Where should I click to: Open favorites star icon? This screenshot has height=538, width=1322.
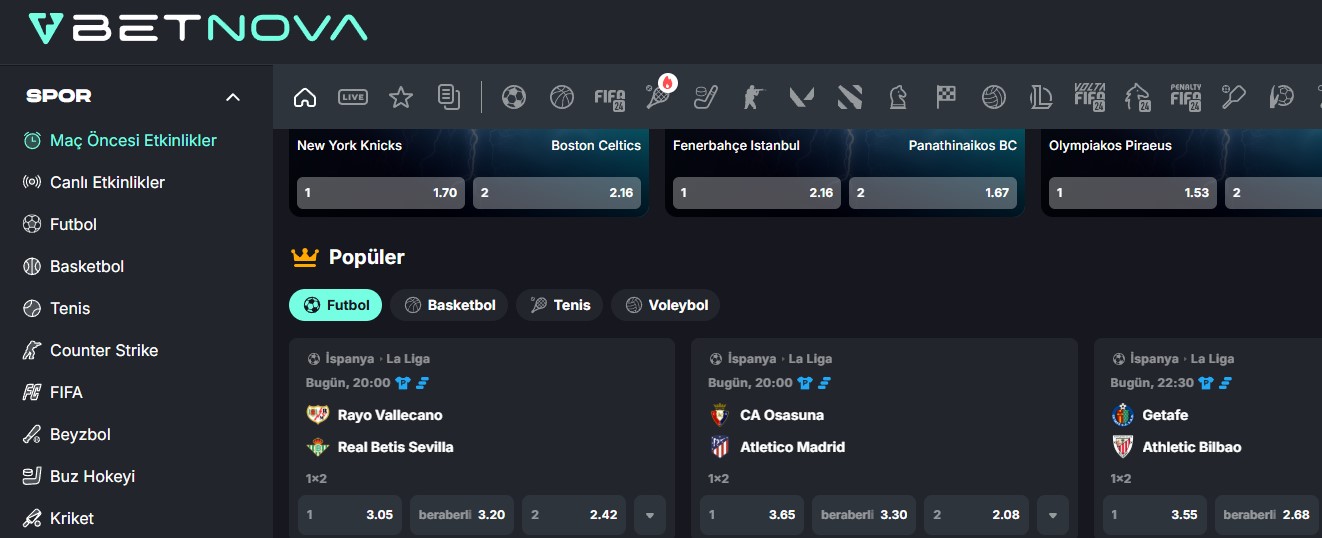(400, 97)
